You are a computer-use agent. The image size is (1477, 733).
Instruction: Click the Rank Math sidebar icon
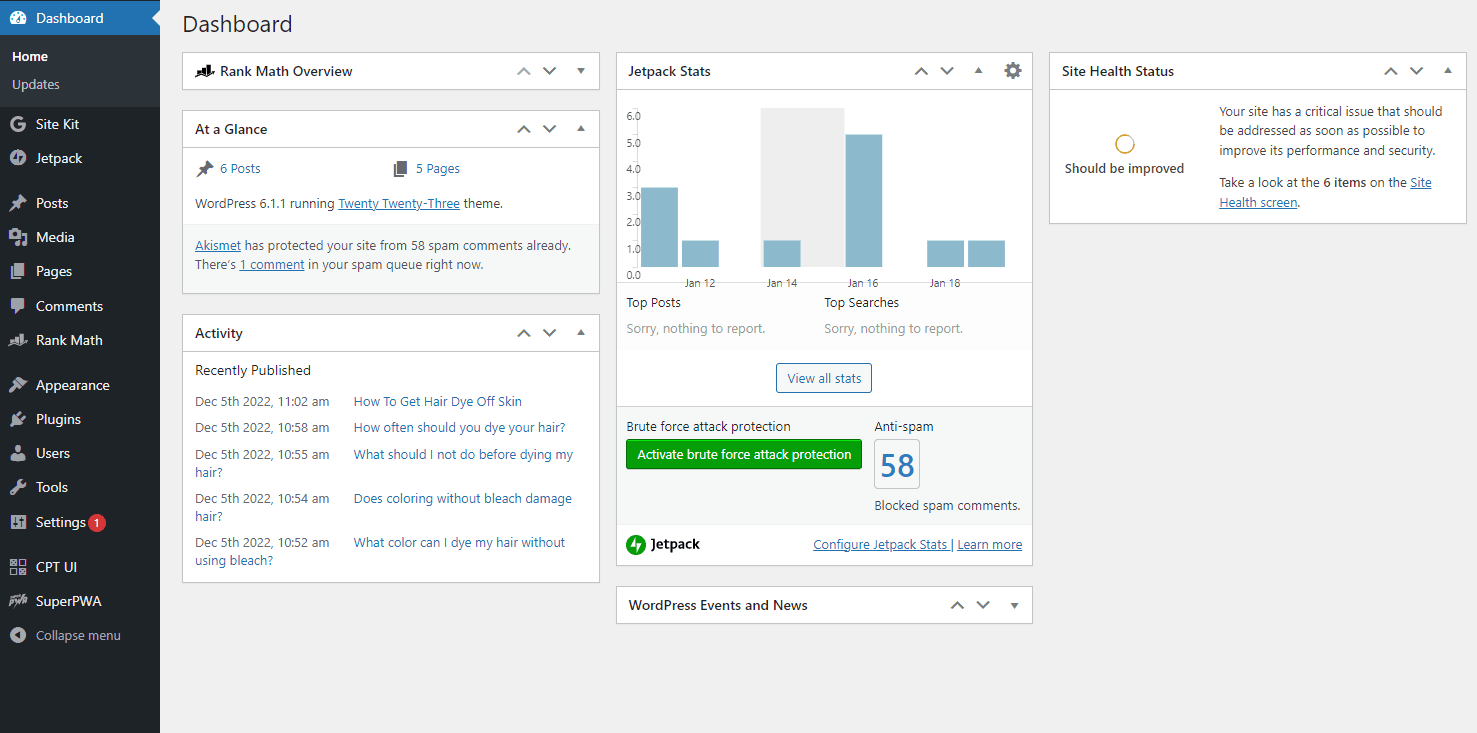coord(18,340)
